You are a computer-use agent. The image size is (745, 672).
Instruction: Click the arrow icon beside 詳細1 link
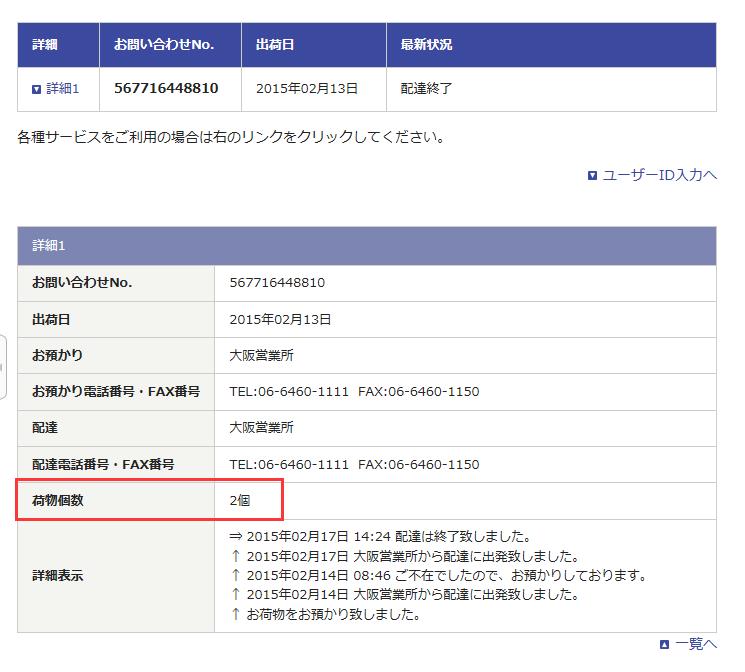[37, 89]
